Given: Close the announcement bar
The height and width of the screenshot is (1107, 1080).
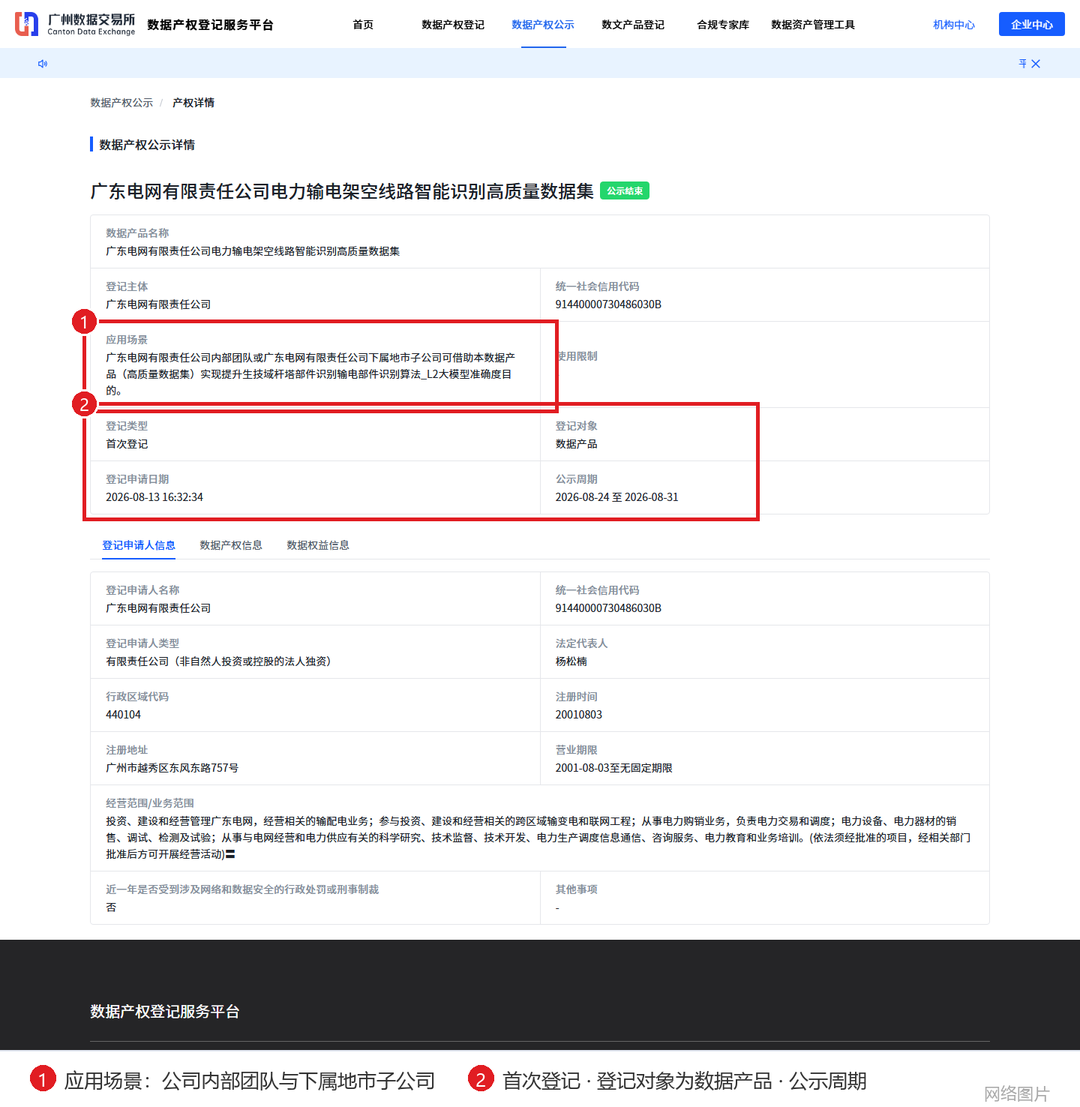Looking at the screenshot, I should pyautogui.click(x=1036, y=64).
